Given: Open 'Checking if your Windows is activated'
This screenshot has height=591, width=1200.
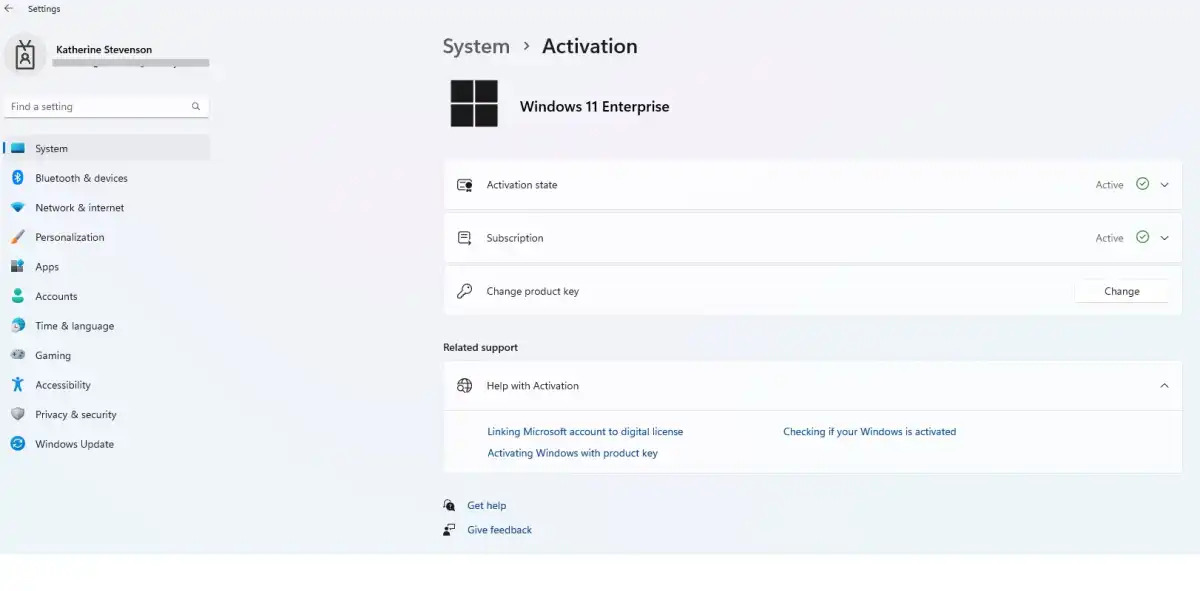Looking at the screenshot, I should point(869,431).
